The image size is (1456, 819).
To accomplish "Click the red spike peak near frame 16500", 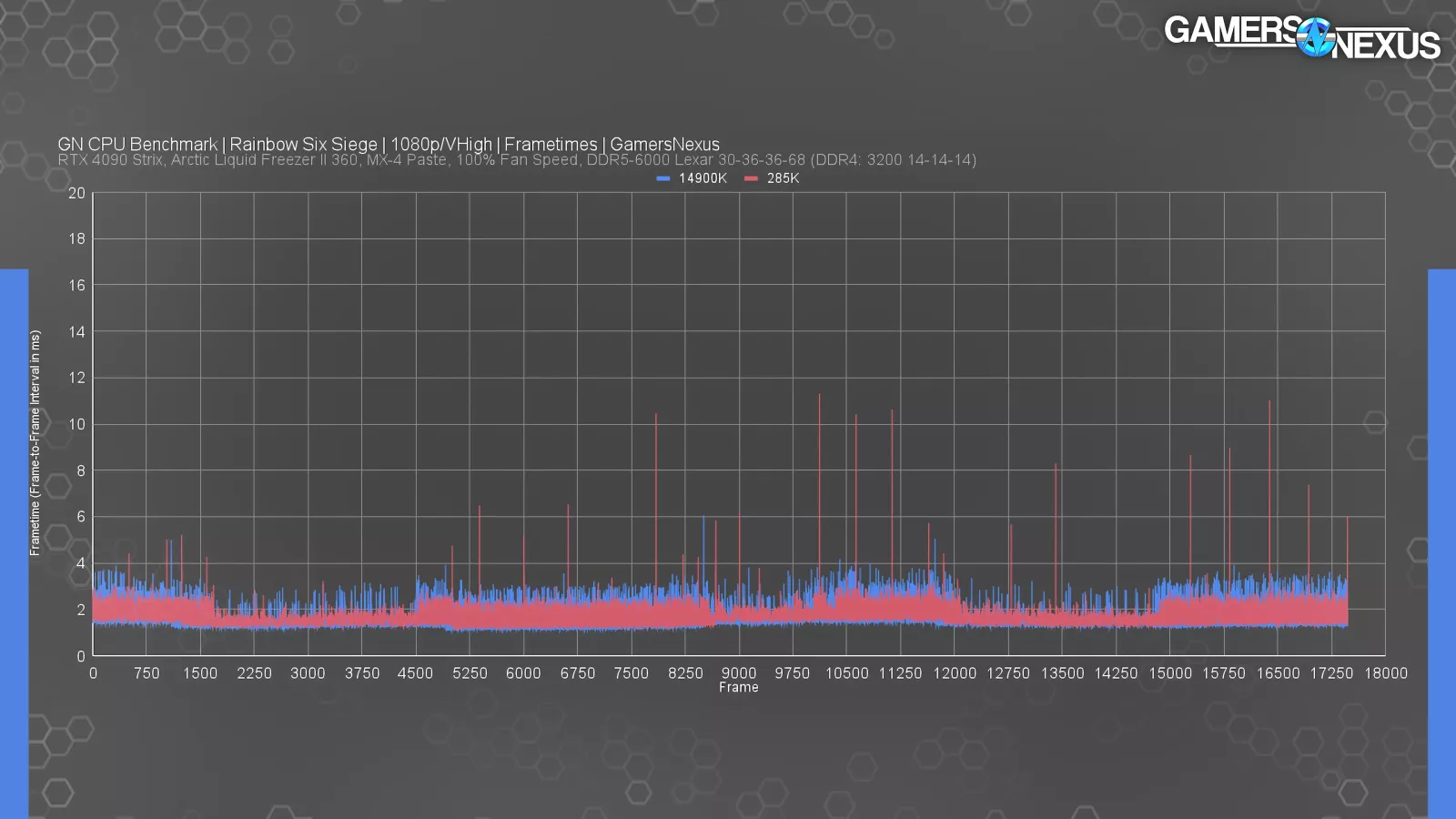I will tap(1269, 403).
